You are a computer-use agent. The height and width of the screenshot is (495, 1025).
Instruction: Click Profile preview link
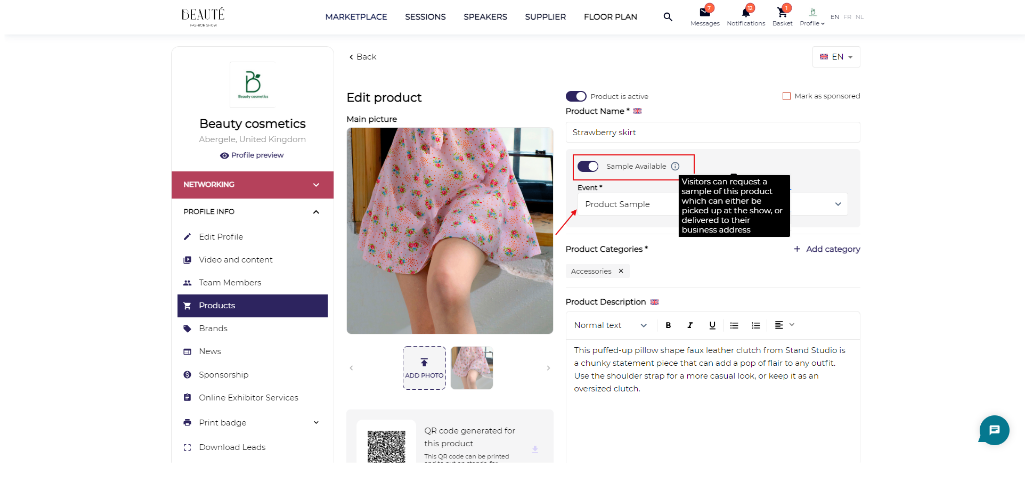click(252, 156)
